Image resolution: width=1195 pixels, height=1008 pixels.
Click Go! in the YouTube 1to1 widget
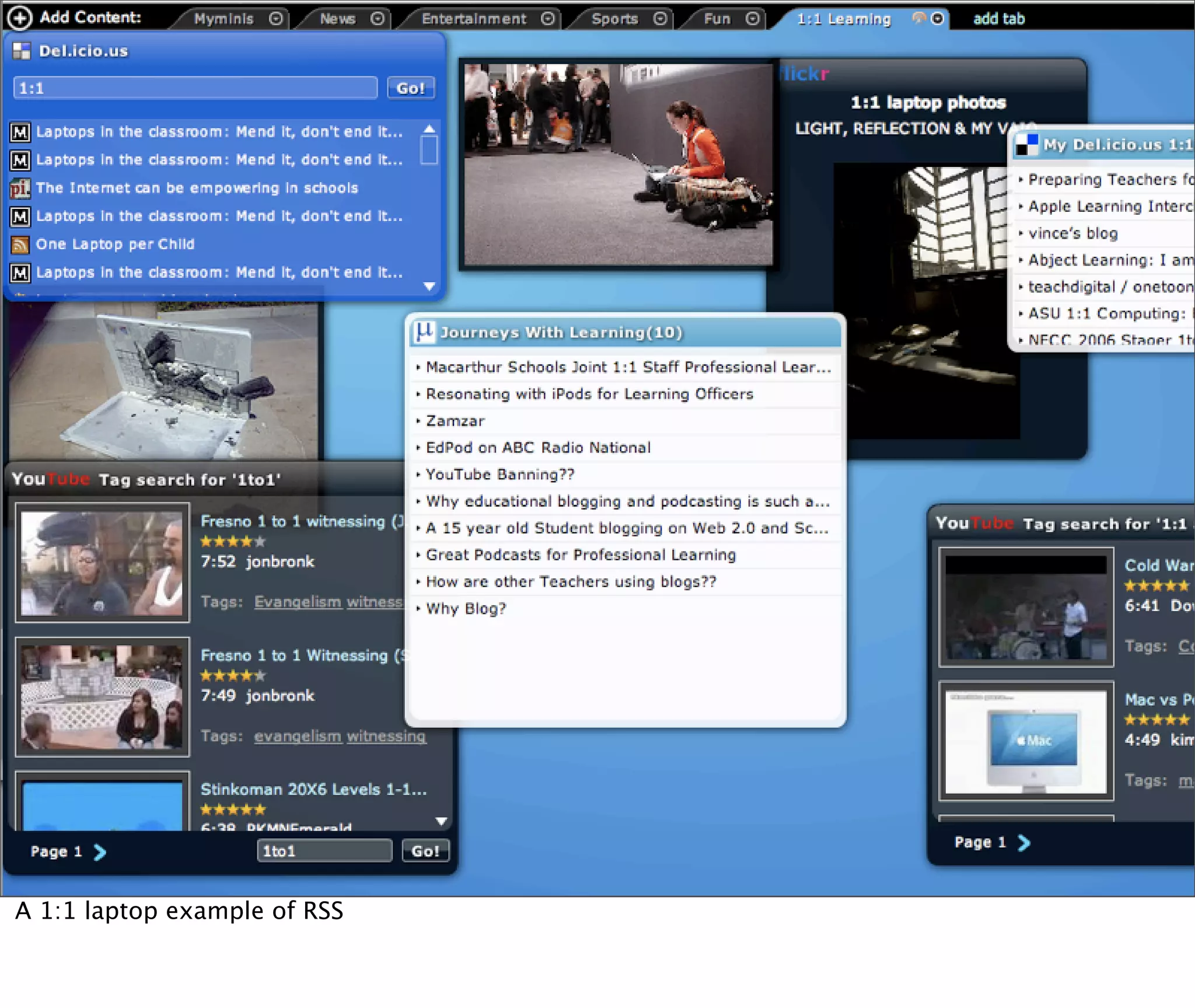[425, 851]
